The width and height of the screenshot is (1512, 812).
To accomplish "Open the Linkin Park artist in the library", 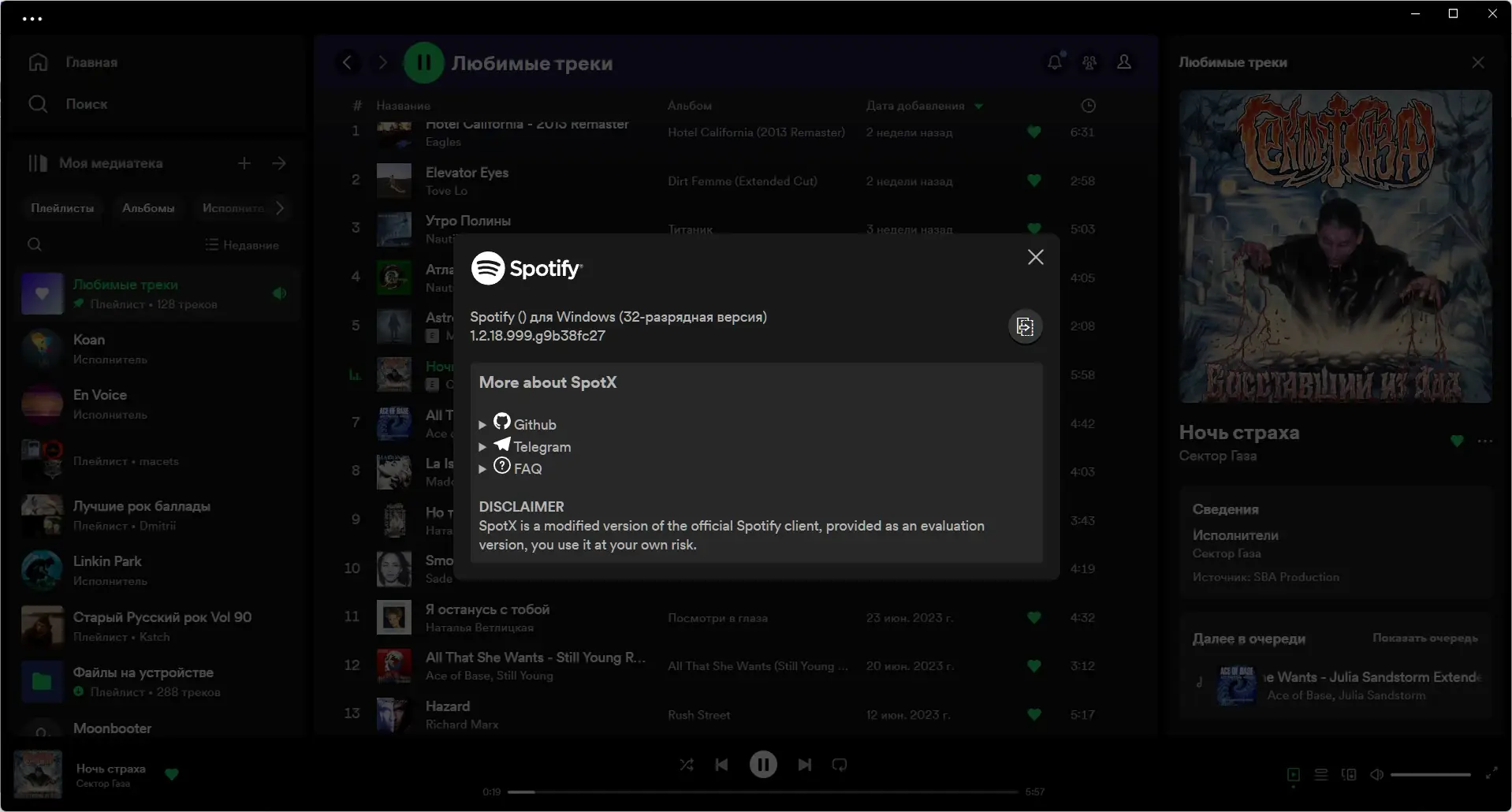I will click(x=107, y=562).
